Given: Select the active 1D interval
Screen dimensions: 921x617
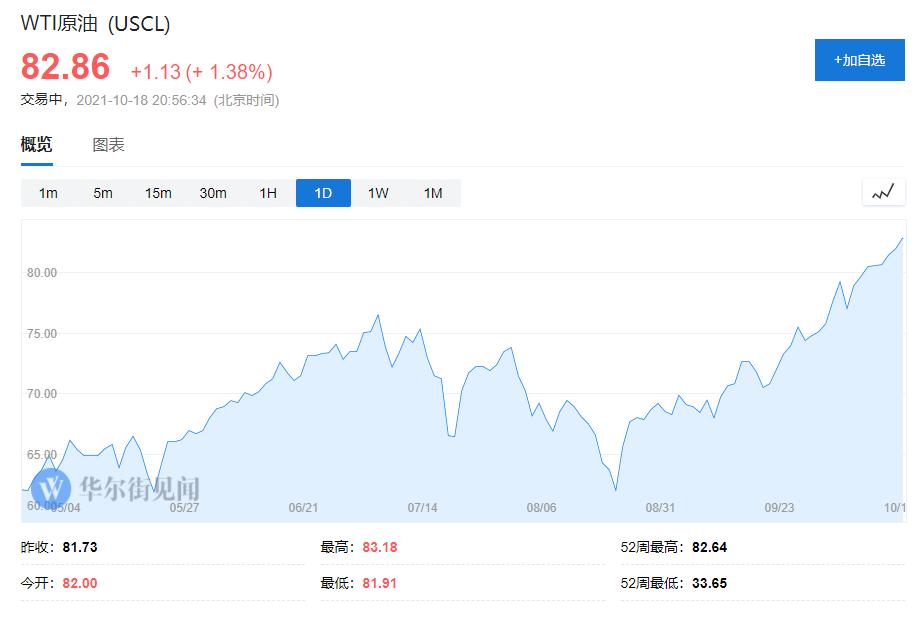Looking at the screenshot, I should click(x=323, y=193).
